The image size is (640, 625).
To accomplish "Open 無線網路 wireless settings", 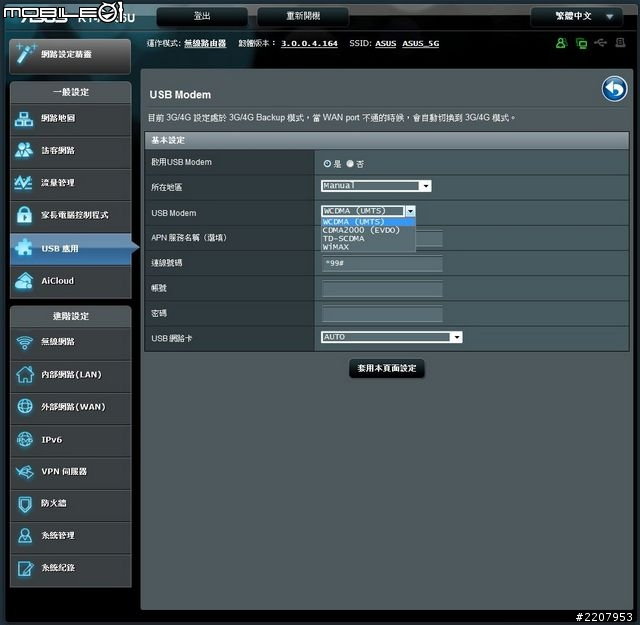I will (x=70, y=343).
